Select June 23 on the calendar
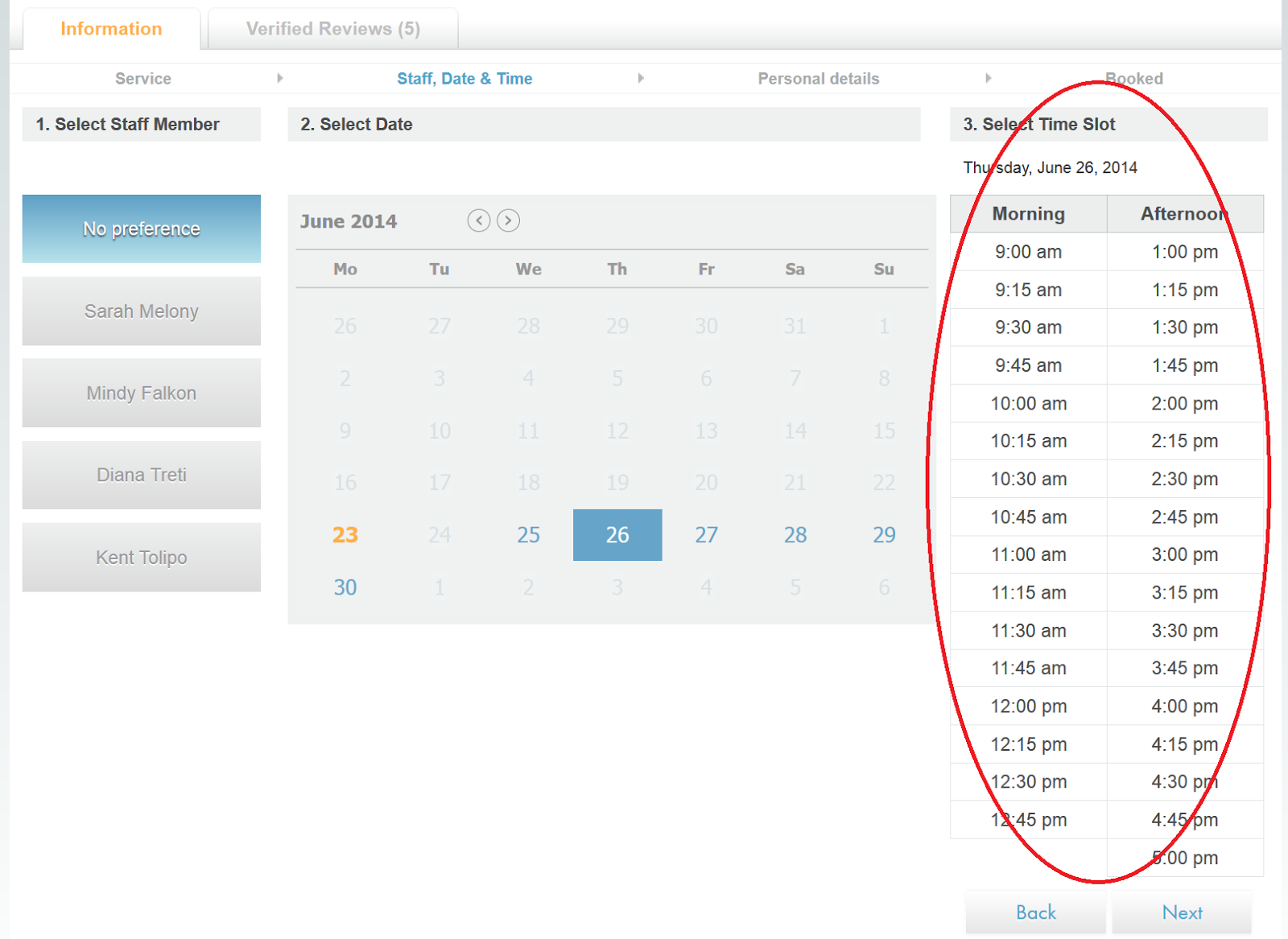1288x939 pixels. click(x=345, y=534)
